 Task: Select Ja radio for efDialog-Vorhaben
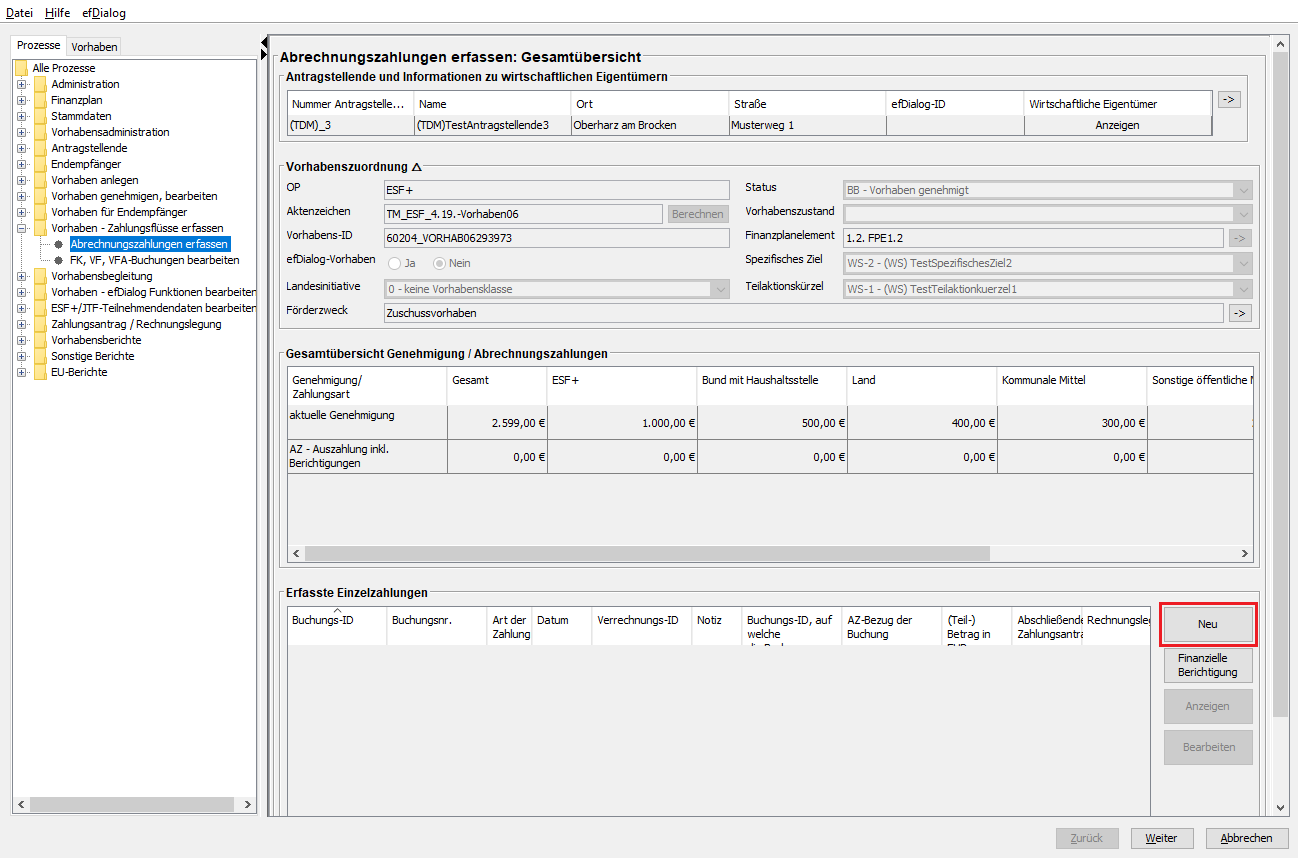tap(395, 263)
